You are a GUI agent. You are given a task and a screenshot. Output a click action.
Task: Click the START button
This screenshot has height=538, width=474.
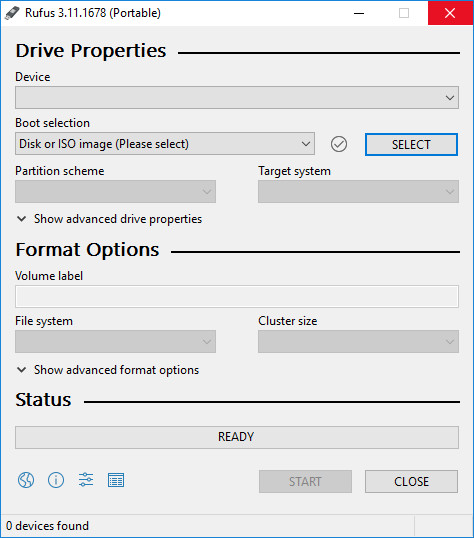(305, 481)
